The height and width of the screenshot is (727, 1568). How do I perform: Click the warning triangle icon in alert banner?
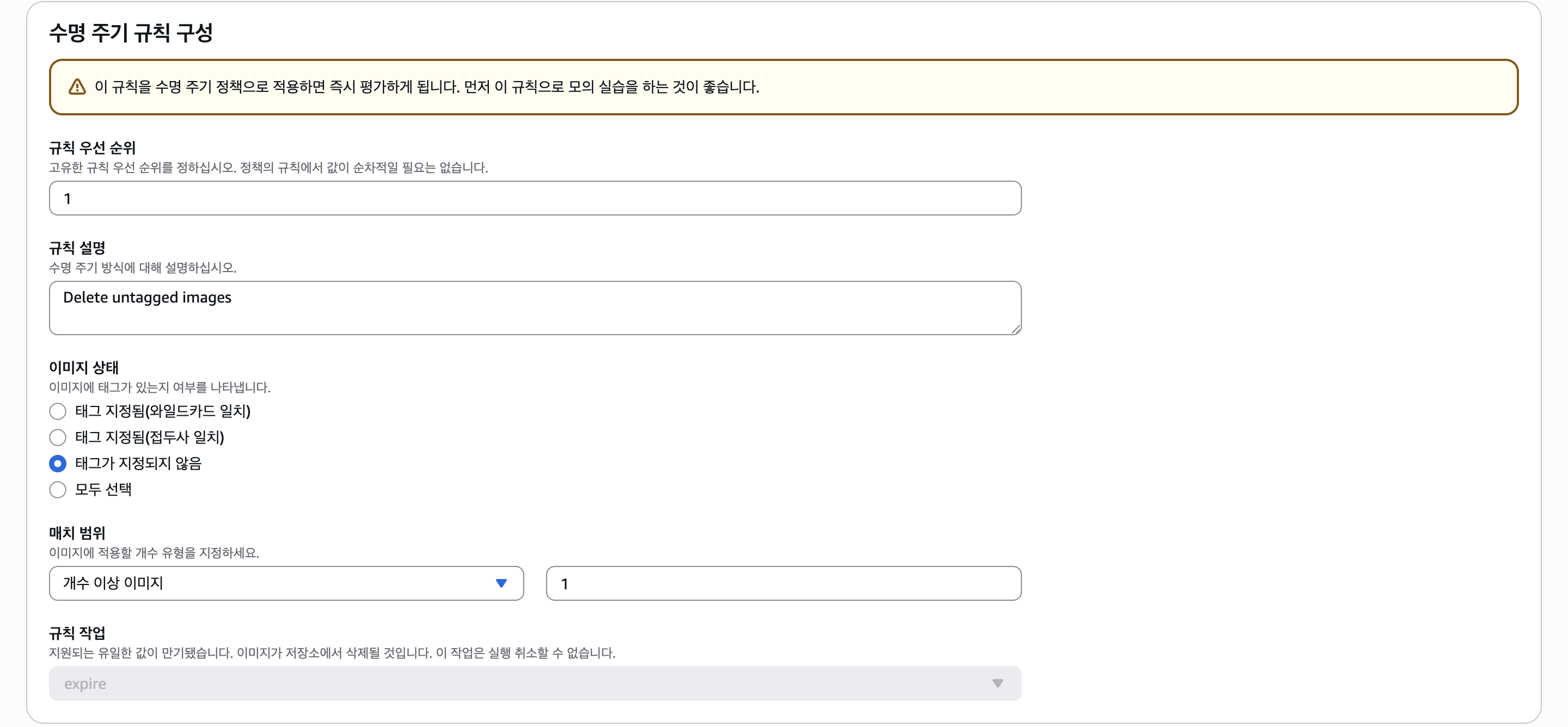pos(77,87)
